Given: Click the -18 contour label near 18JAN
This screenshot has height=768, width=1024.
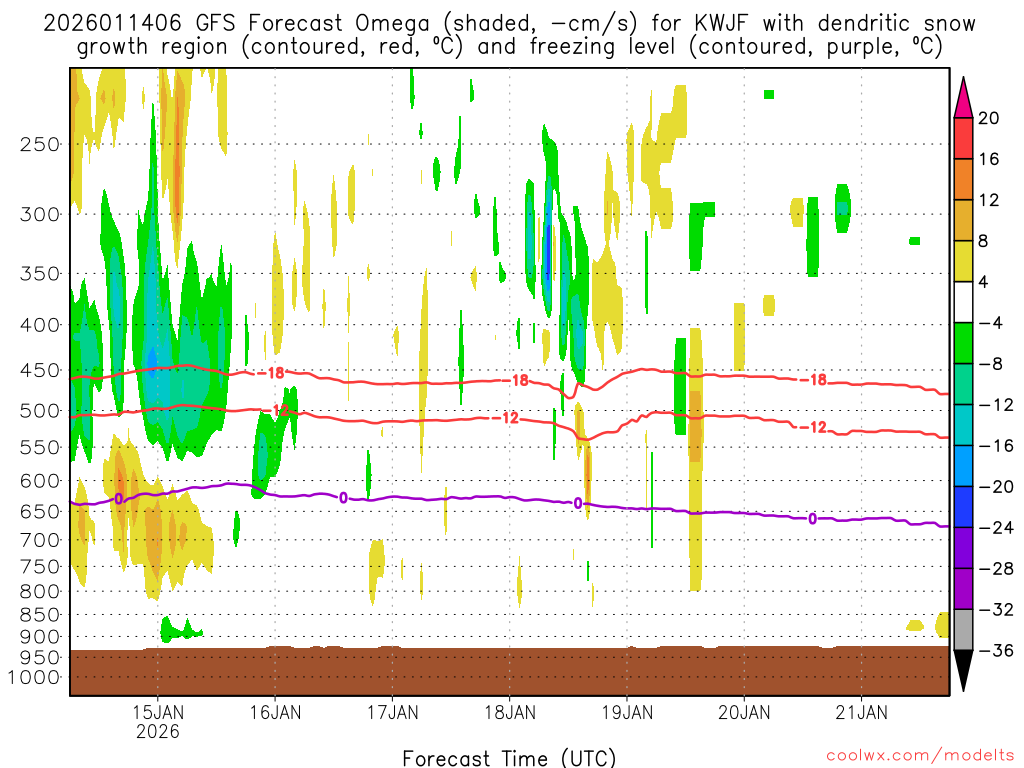Looking at the screenshot, I should 515,380.
